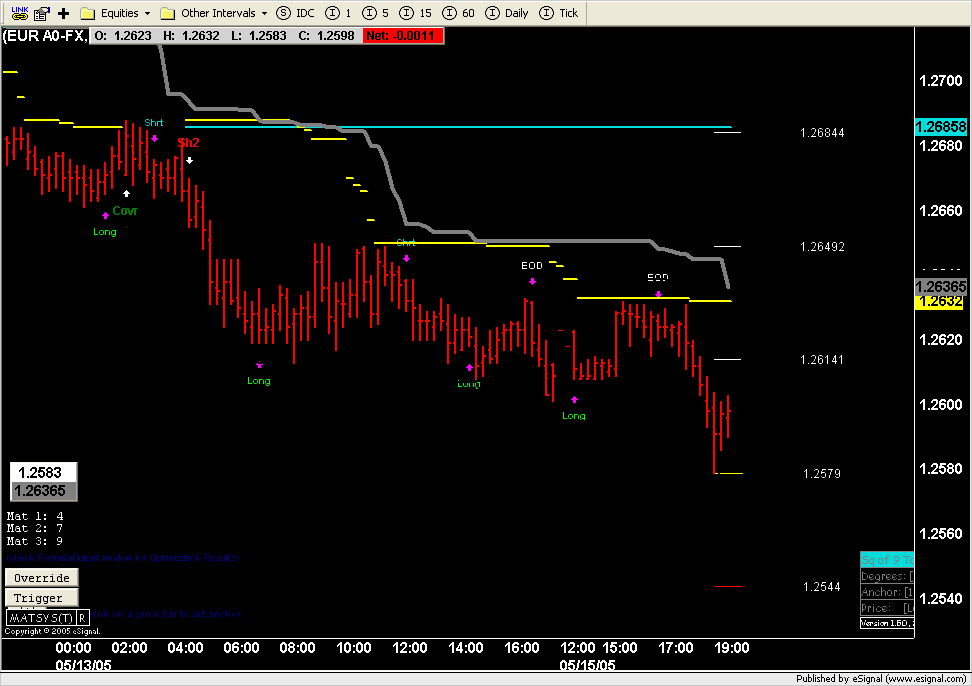Click the Anchor field in Sq of 9
The height and width of the screenshot is (686, 972).
tap(887, 592)
